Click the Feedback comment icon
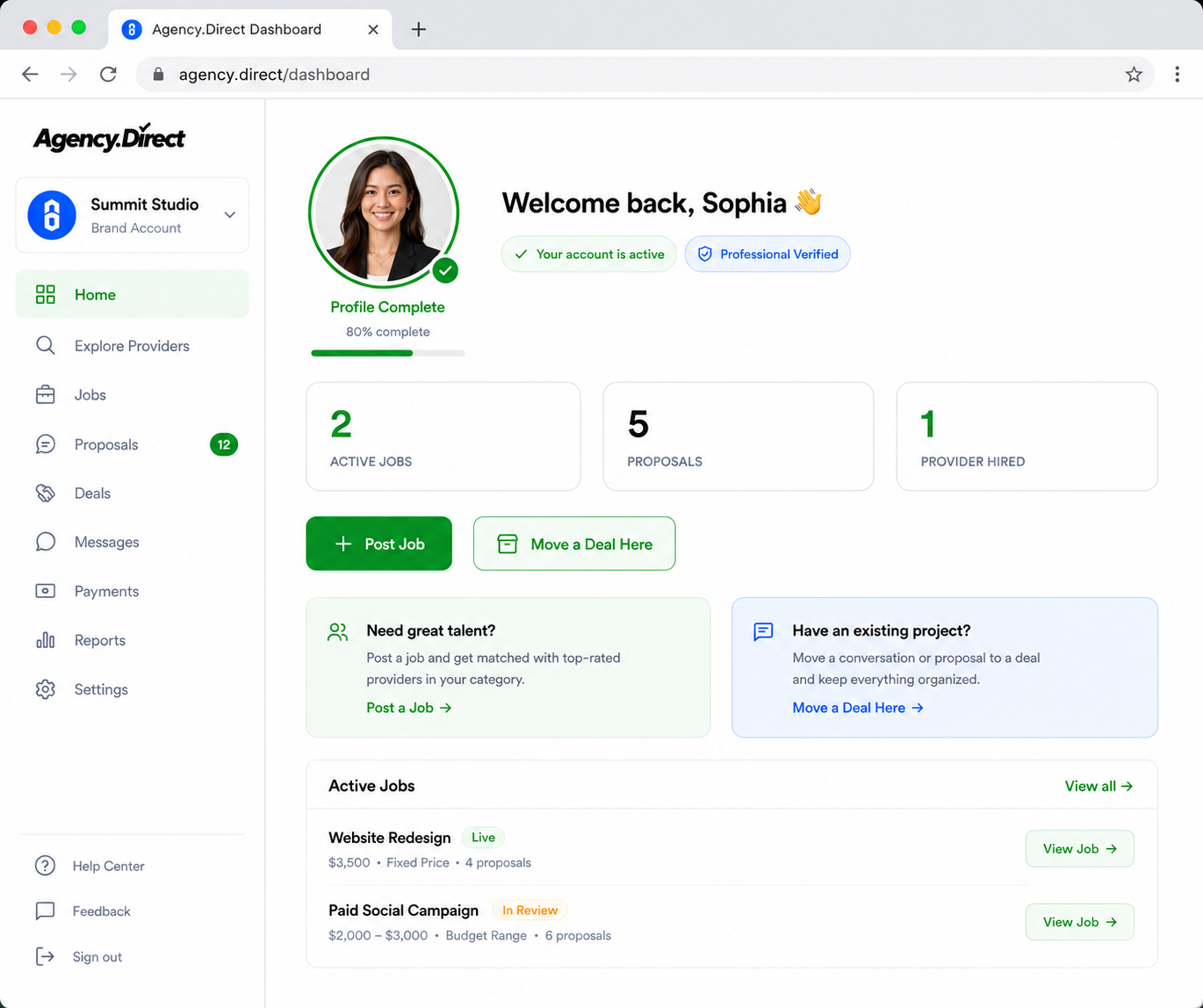 point(45,911)
